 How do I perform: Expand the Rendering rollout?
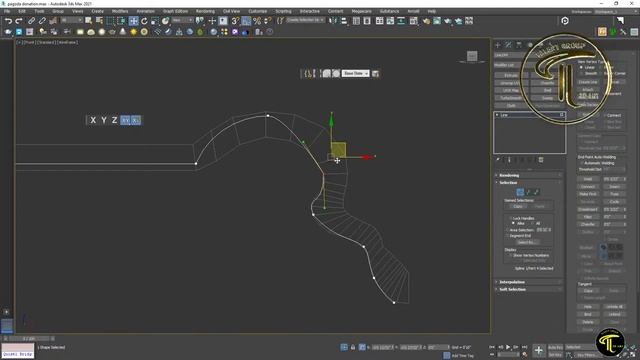click(529, 176)
